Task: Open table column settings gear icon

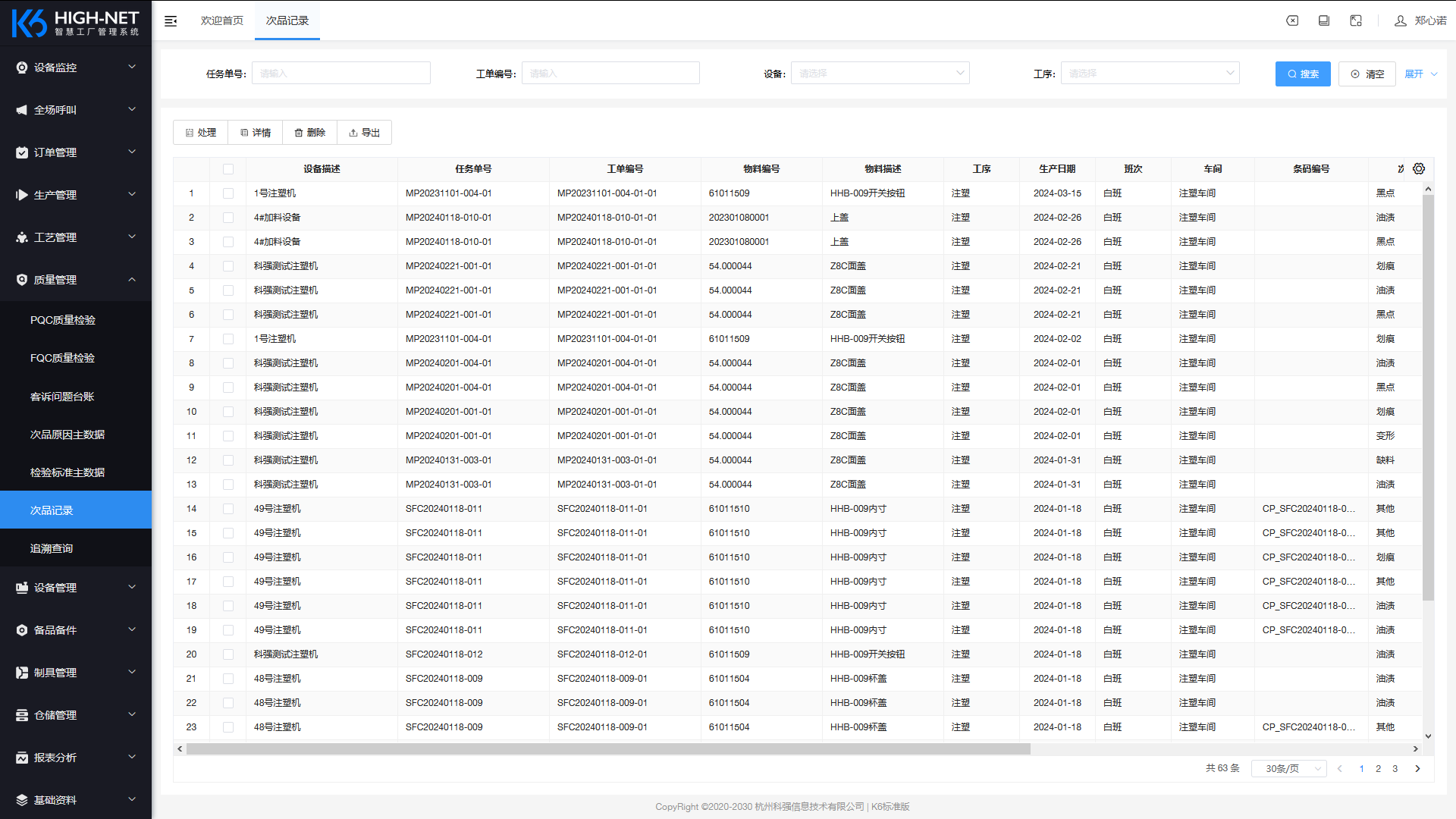Action: [1419, 168]
